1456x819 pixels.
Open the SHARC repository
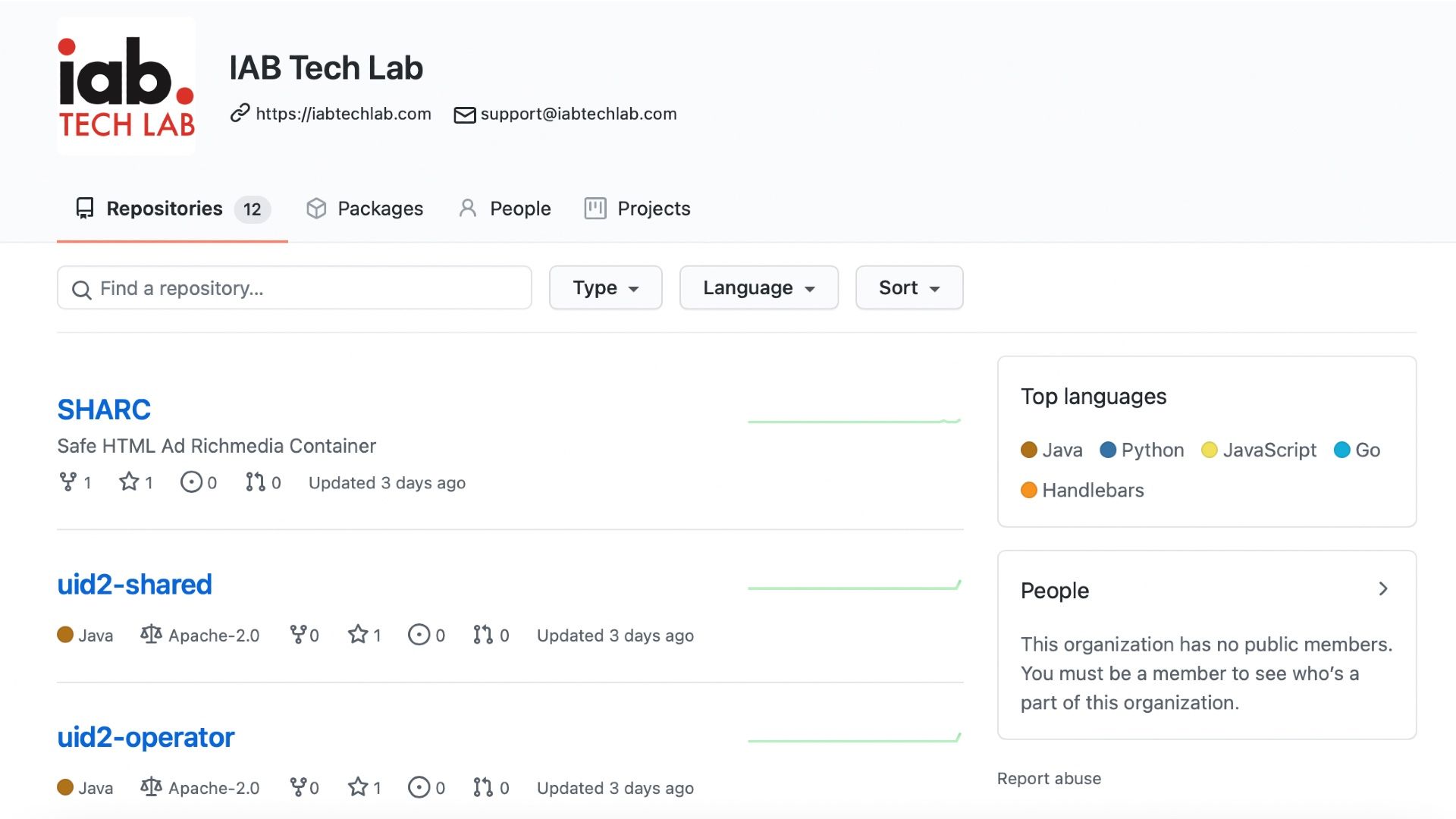click(x=104, y=409)
